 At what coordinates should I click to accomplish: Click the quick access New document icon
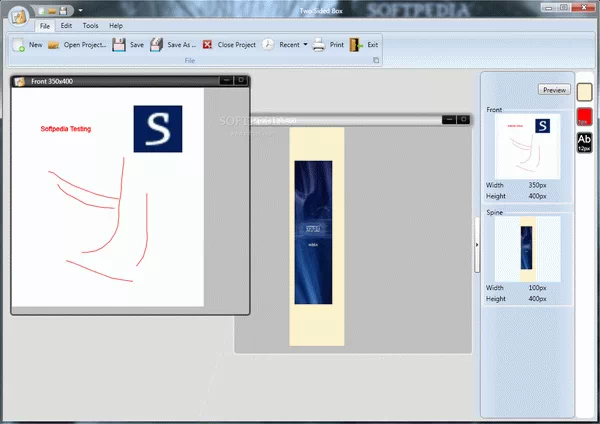41,11
